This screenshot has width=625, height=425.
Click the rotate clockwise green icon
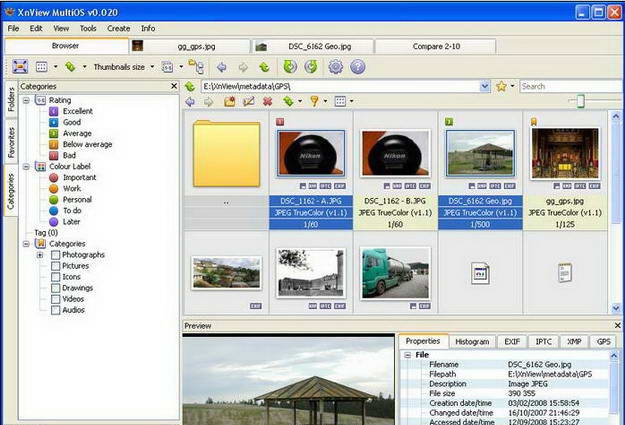(312, 67)
